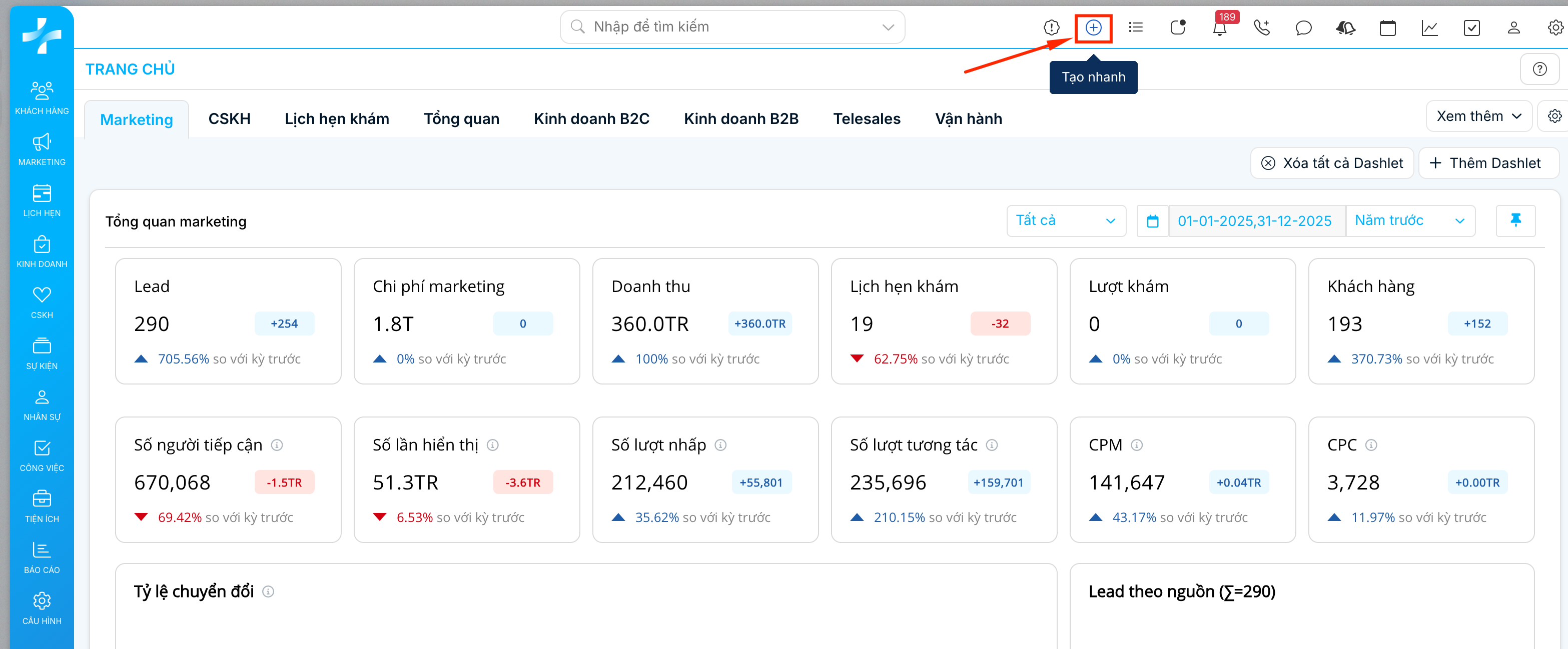
Task: Open the Khách hàng sidebar menu
Action: point(42,97)
